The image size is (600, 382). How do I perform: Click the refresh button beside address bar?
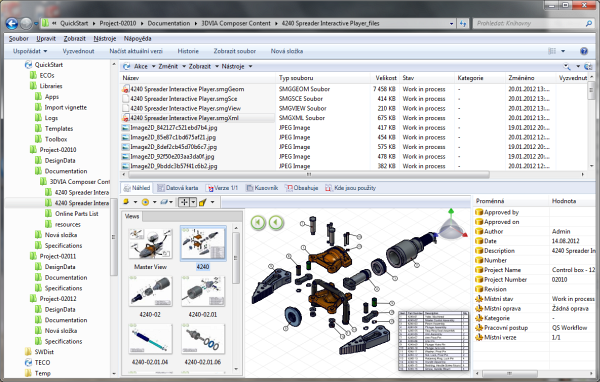click(x=463, y=23)
